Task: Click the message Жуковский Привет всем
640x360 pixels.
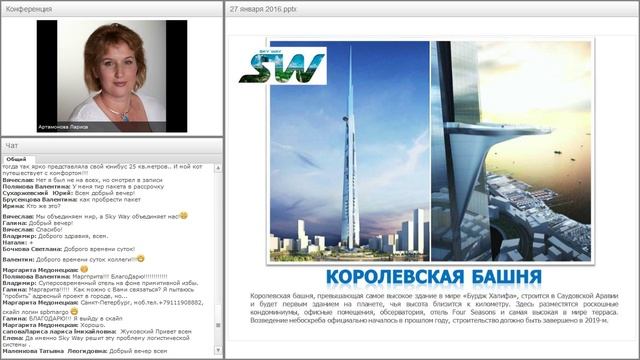Action: [97, 332]
